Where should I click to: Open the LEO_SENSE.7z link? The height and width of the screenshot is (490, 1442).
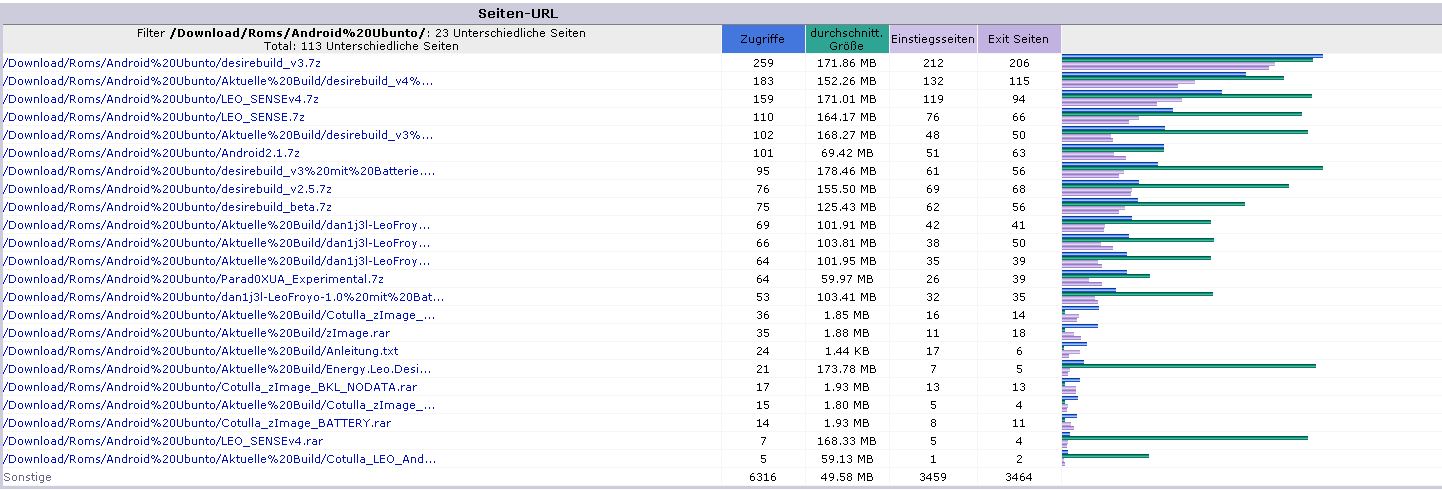(154, 117)
